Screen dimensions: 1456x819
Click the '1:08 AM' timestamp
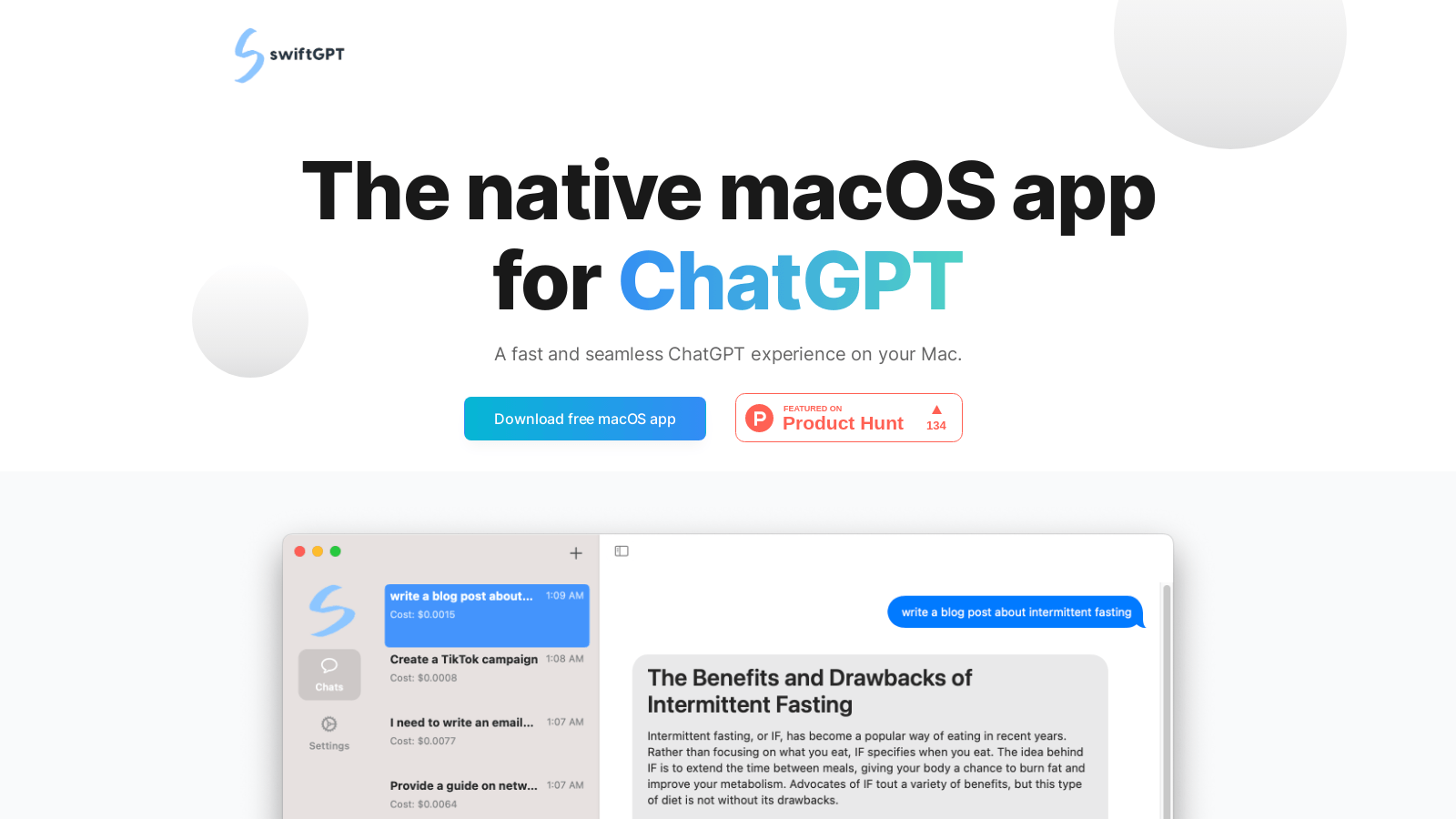[565, 659]
